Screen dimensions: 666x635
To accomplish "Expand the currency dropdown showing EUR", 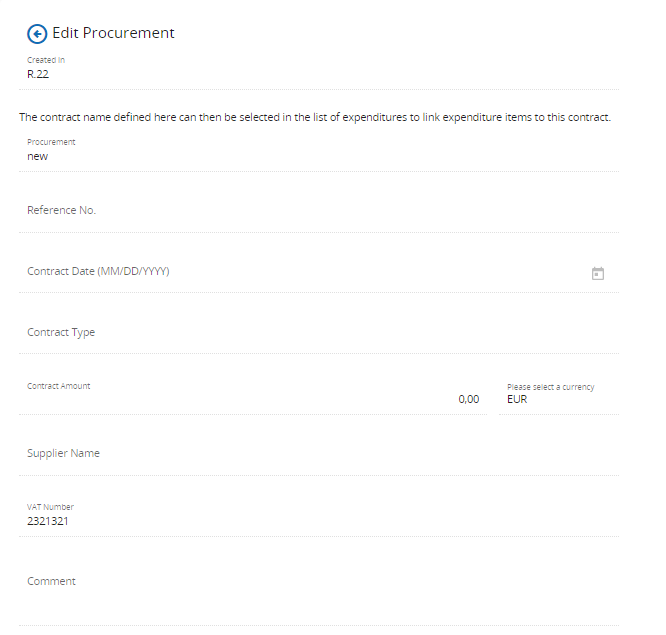I will pos(560,399).
